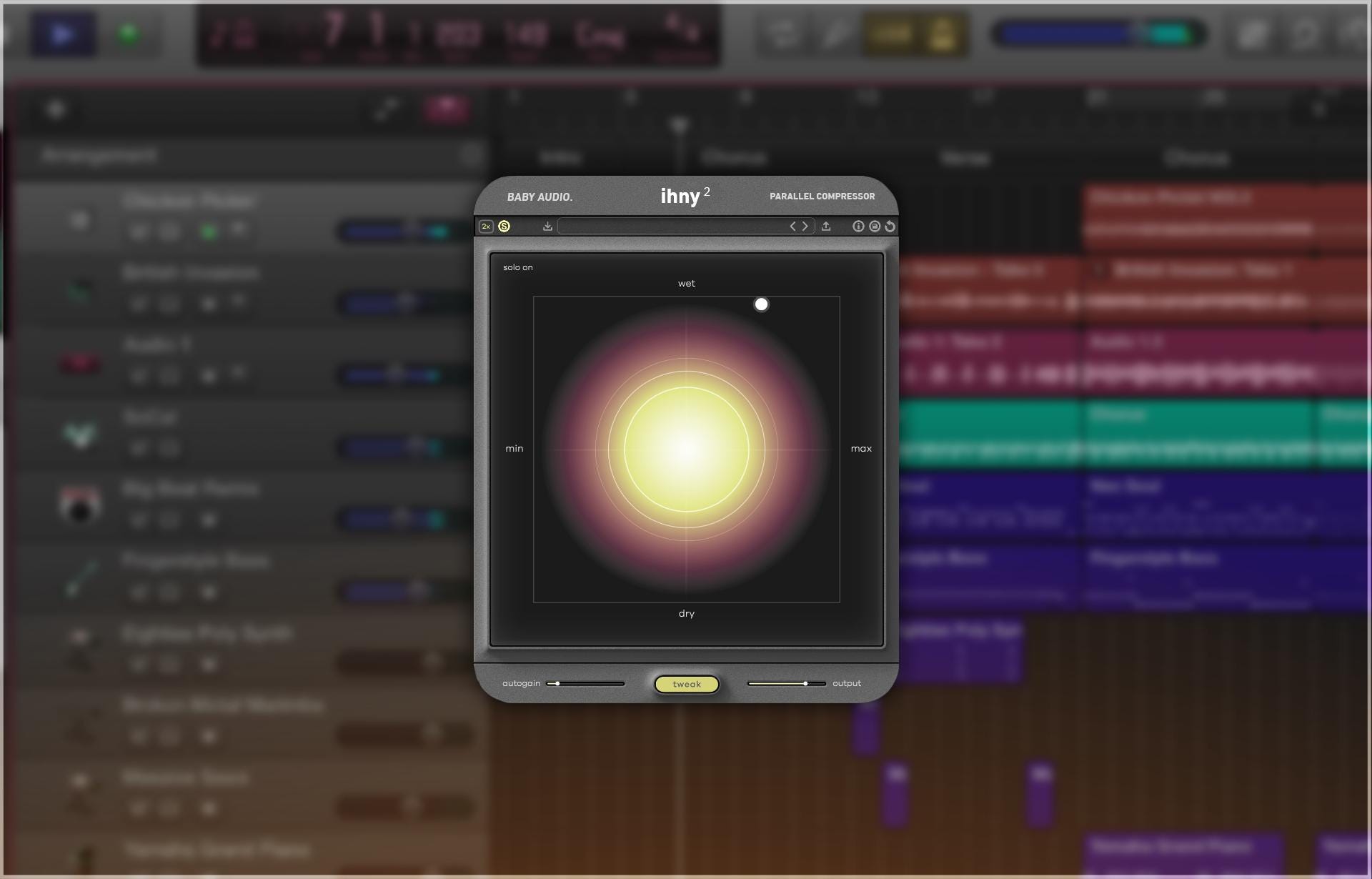Click the save preset disk icon
Viewport: 1372px width, 879px height.
875,227
